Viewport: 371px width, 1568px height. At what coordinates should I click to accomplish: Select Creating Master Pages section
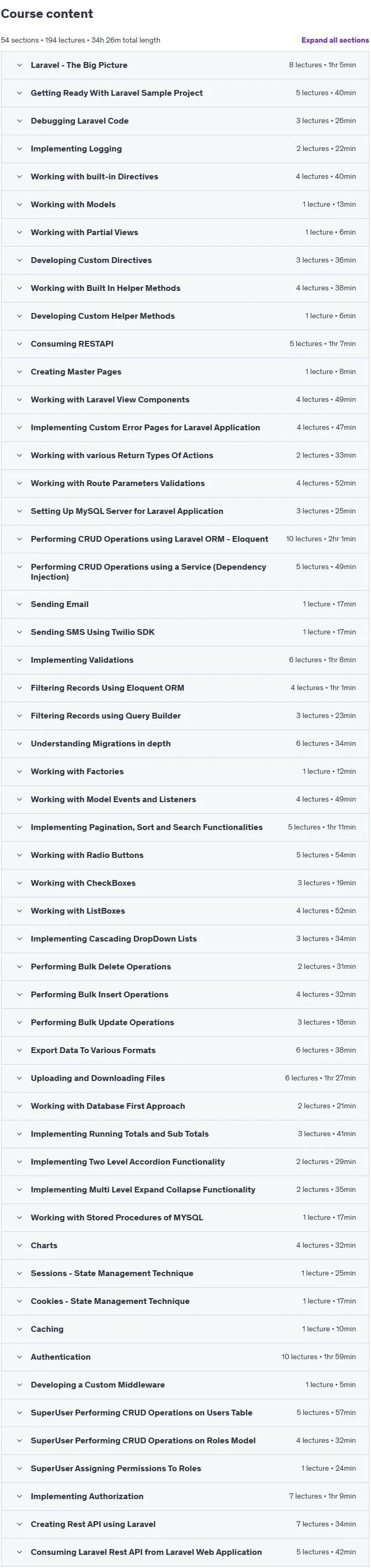(x=76, y=372)
